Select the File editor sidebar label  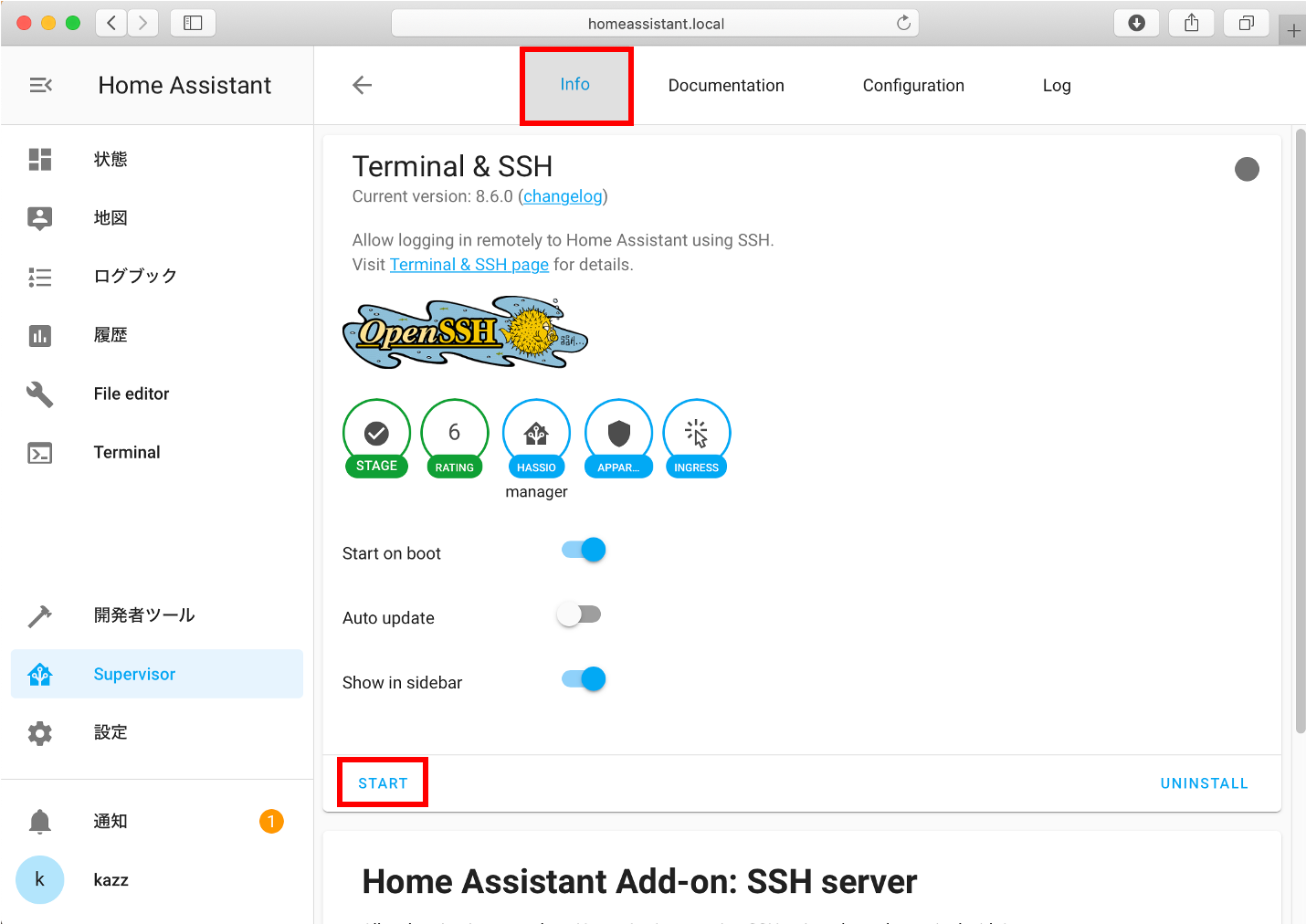[x=132, y=394]
